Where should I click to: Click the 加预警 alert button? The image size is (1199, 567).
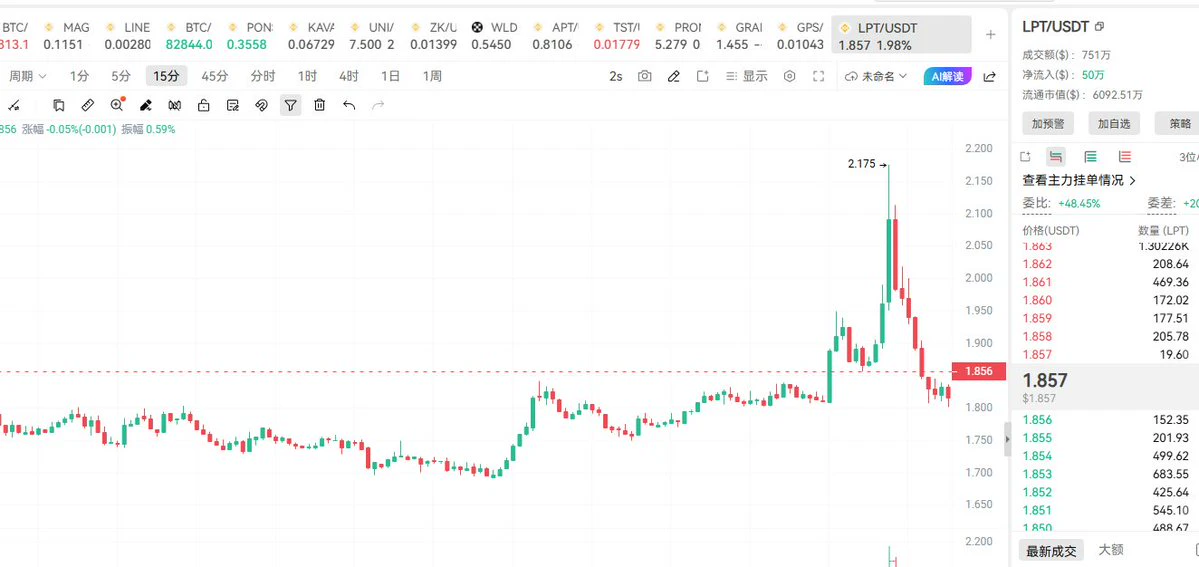pyautogui.click(x=1048, y=123)
